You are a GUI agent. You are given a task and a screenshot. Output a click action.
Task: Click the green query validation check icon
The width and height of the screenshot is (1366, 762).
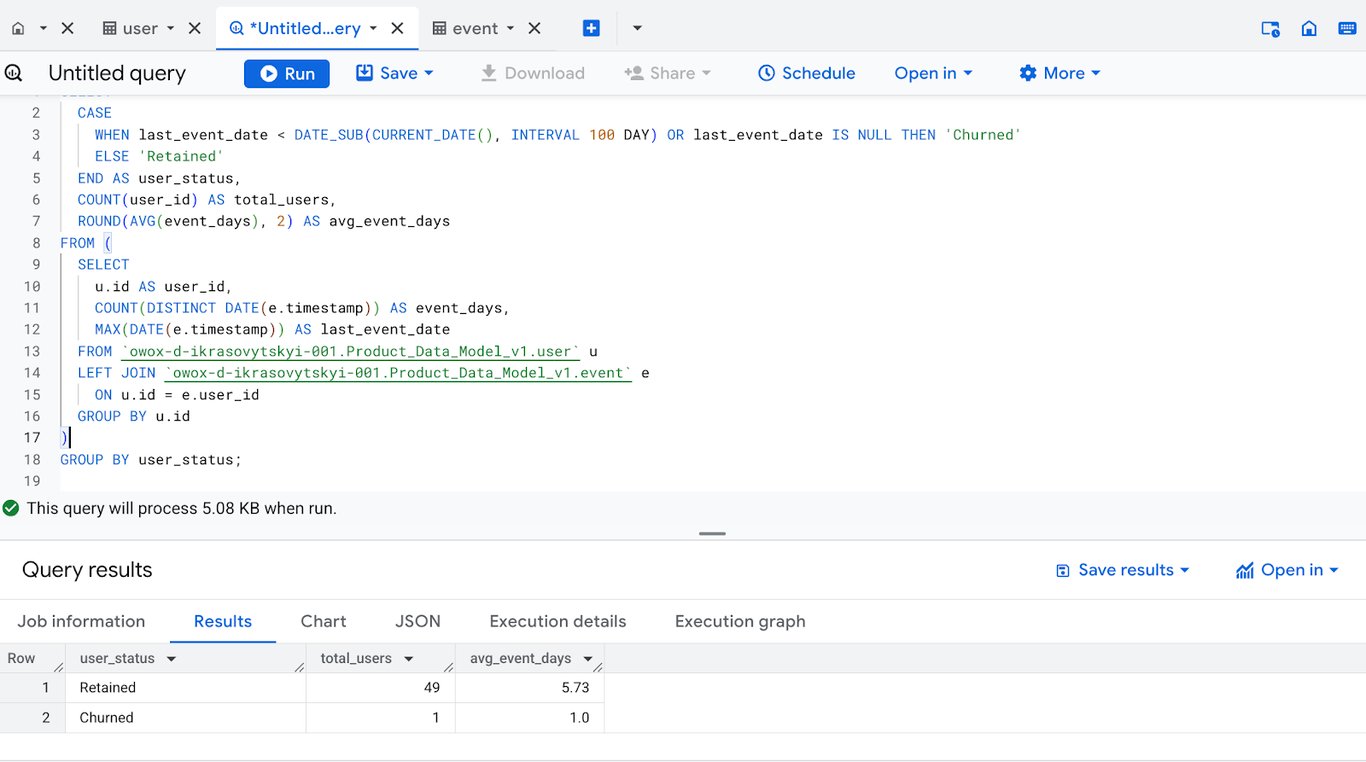tap(11, 508)
